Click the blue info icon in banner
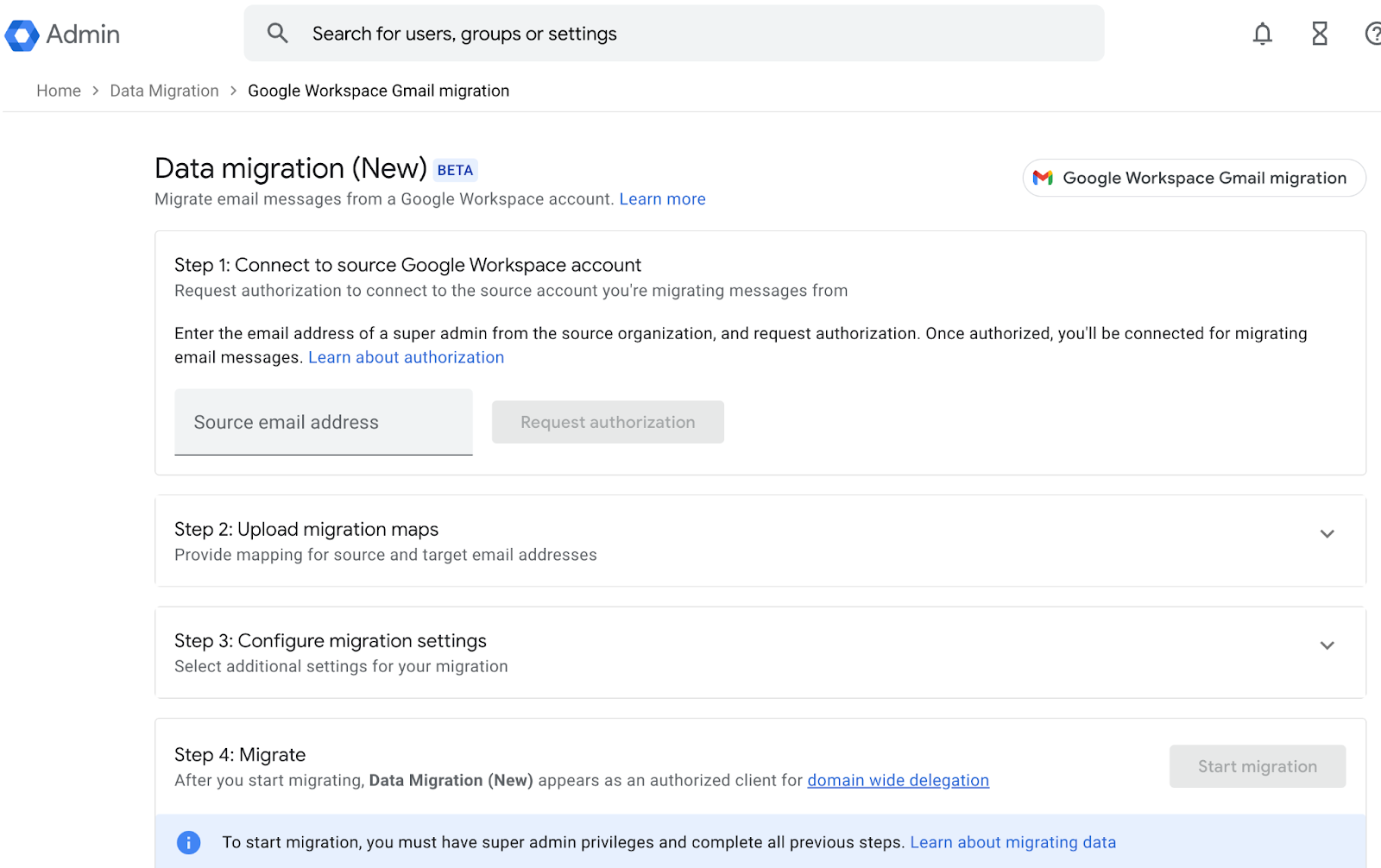Viewport: 1381px width, 868px height. pos(188,842)
